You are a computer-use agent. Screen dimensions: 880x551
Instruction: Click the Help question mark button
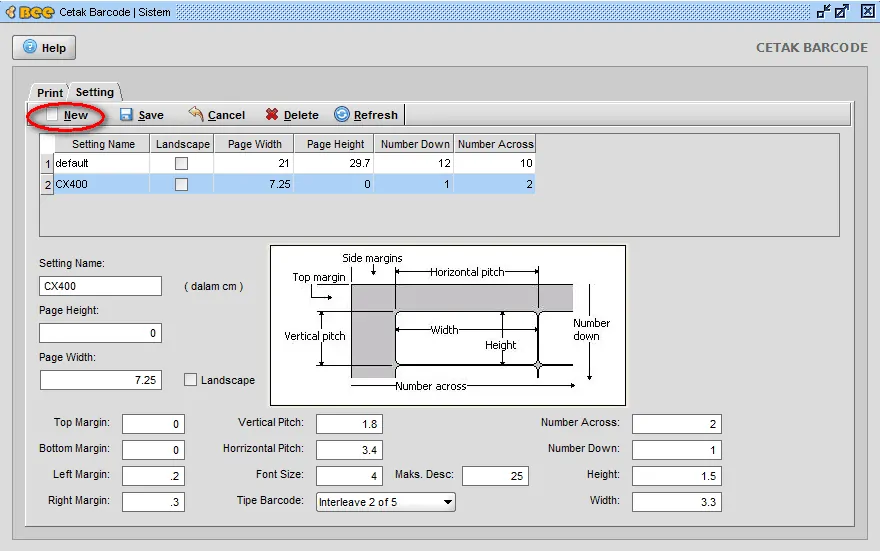(44, 47)
